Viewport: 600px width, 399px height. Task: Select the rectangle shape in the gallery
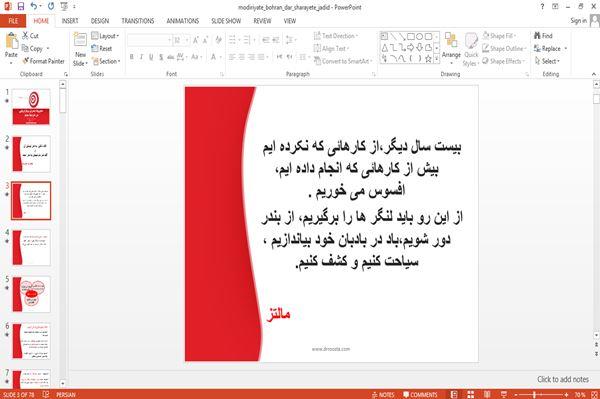click(x=411, y=37)
